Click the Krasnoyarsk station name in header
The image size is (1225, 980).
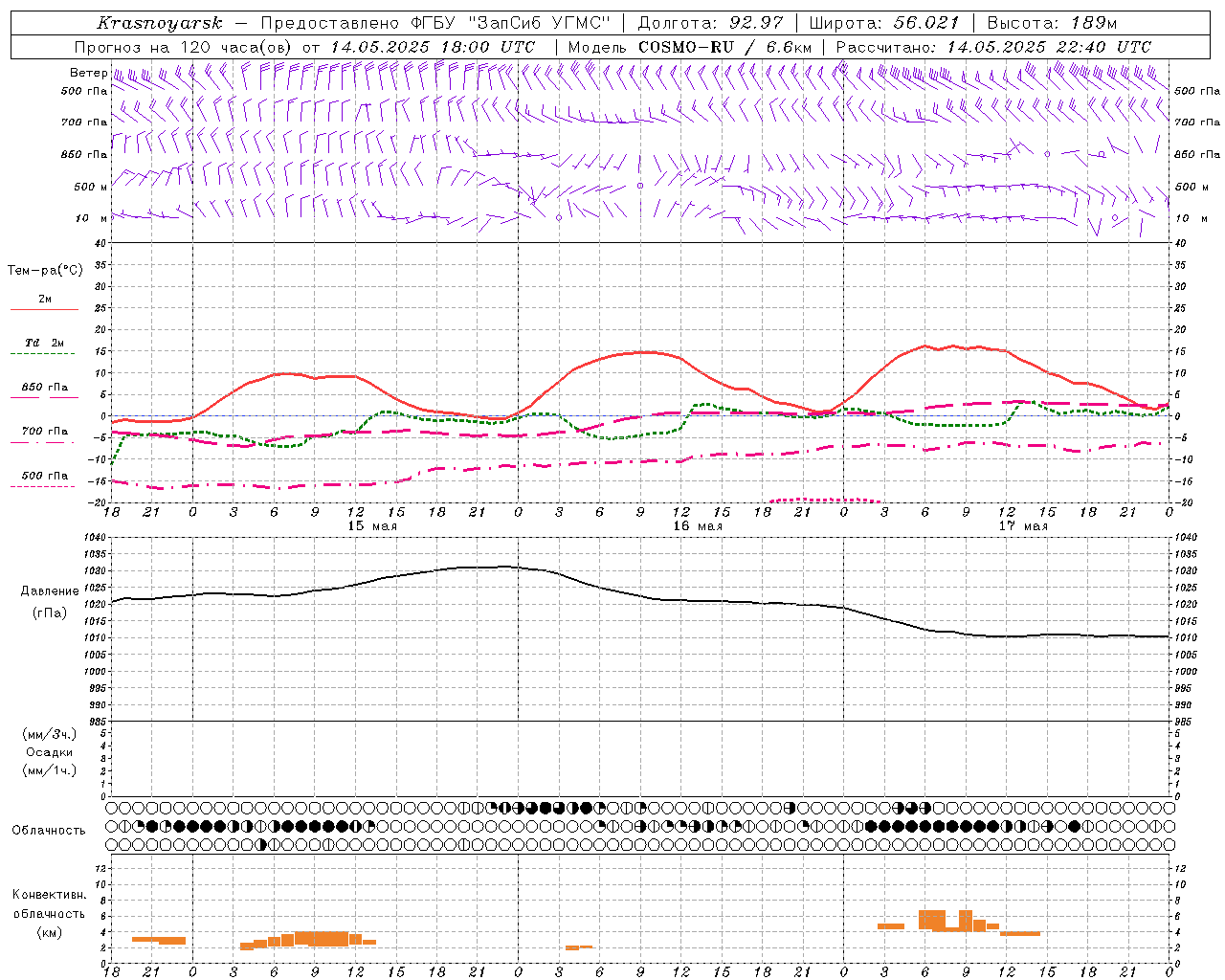160,23
